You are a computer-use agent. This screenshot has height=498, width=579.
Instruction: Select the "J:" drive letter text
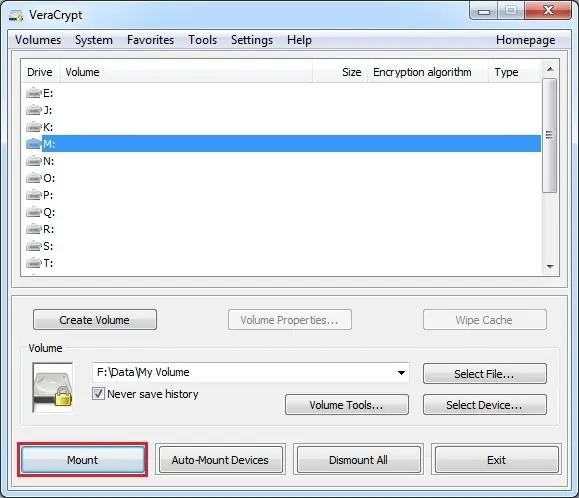[48, 110]
